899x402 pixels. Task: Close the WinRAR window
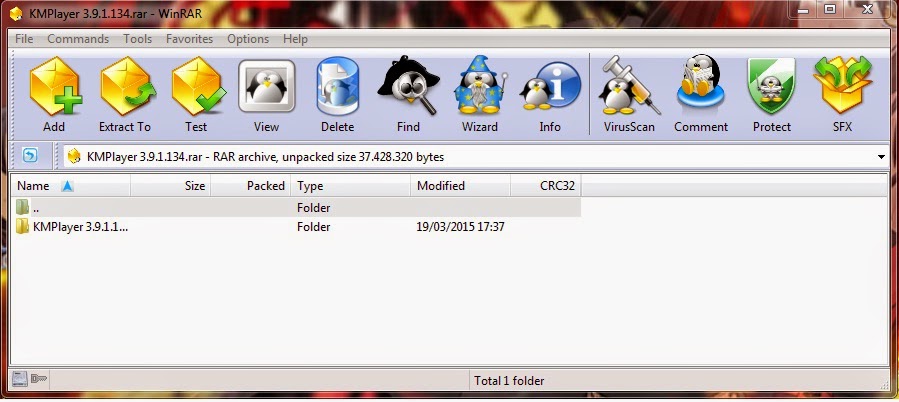tap(867, 10)
